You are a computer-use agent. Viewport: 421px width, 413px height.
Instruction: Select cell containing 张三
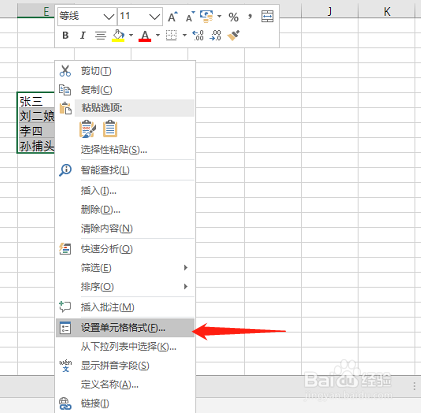pos(36,100)
